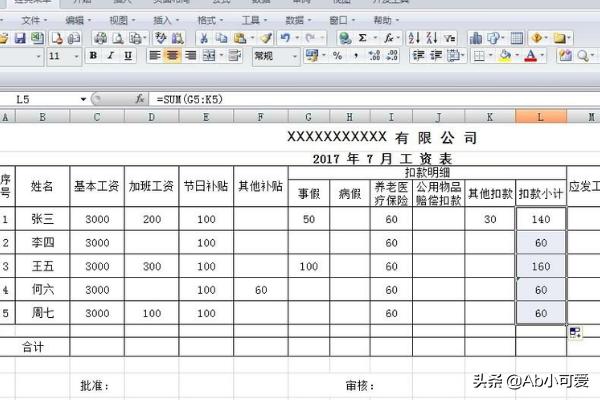Click the hyperlink globe icon

[x=345, y=38]
